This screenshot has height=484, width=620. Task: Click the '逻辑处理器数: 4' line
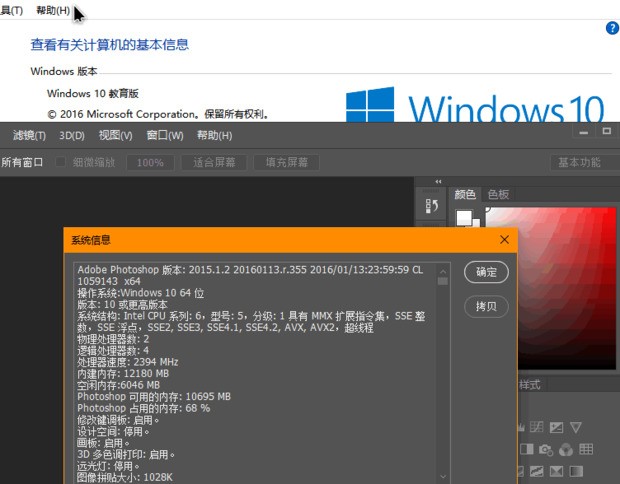113,350
